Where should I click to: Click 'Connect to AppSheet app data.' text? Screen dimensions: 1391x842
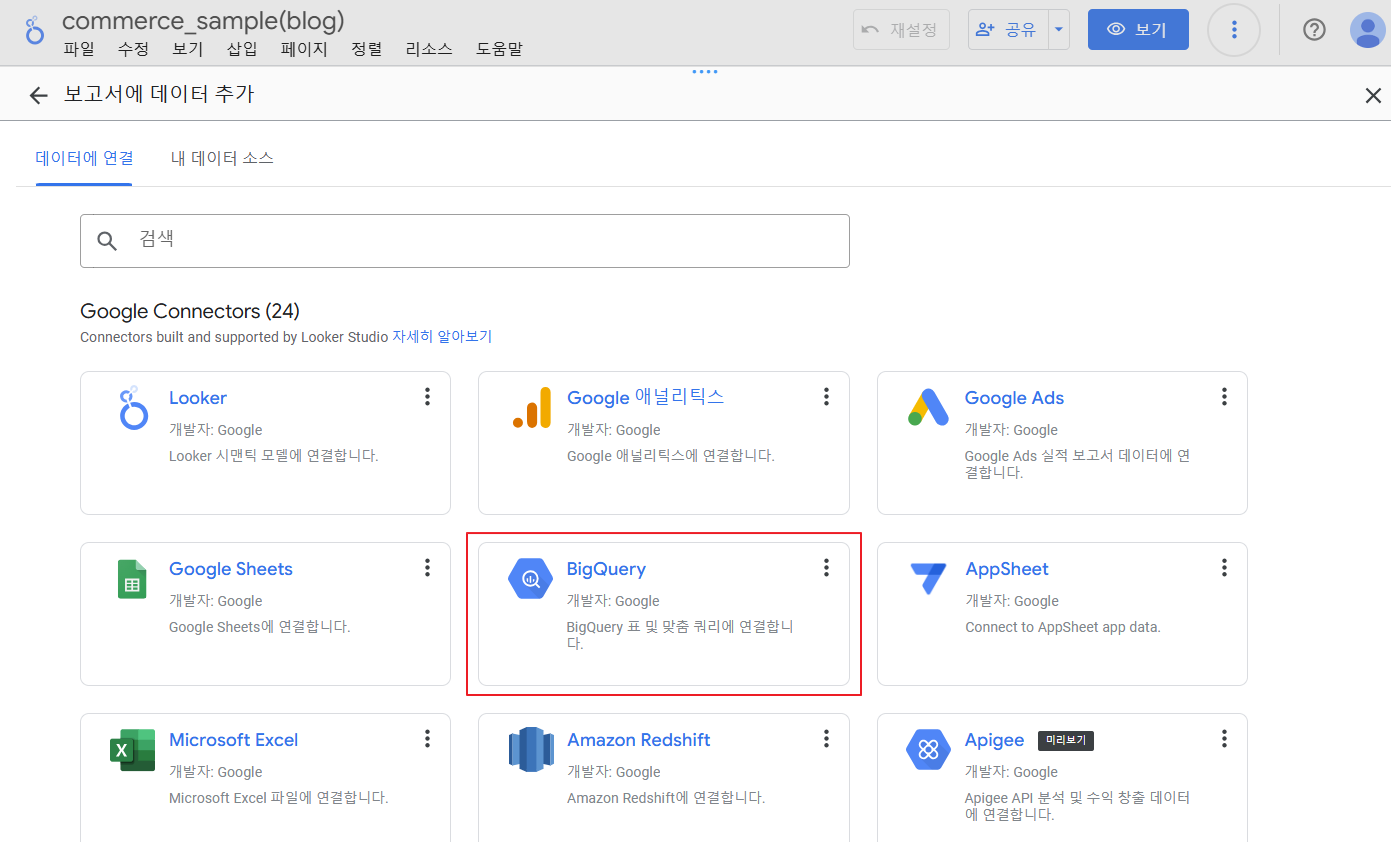1062,627
